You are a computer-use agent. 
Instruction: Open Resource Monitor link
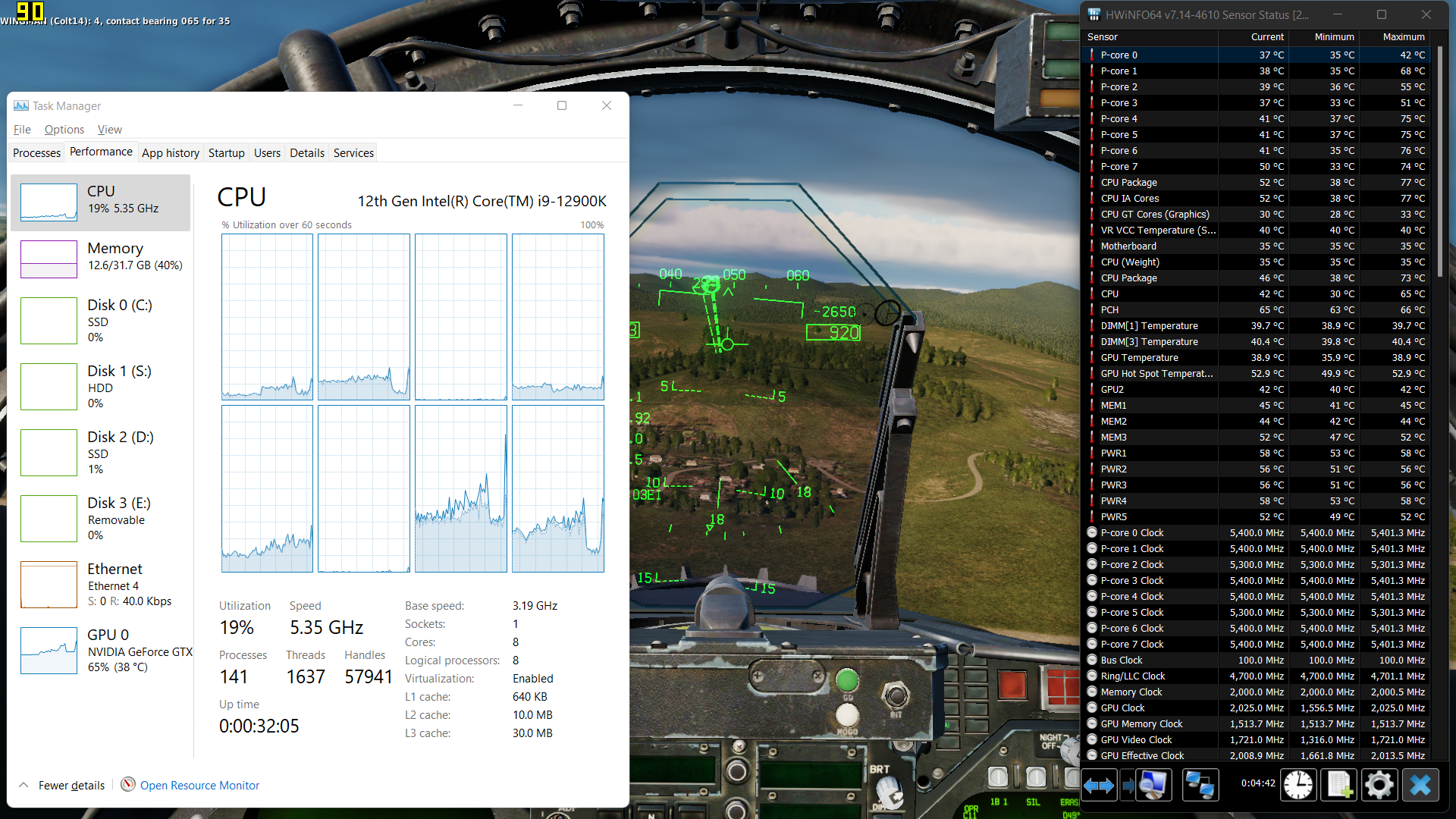(x=199, y=785)
